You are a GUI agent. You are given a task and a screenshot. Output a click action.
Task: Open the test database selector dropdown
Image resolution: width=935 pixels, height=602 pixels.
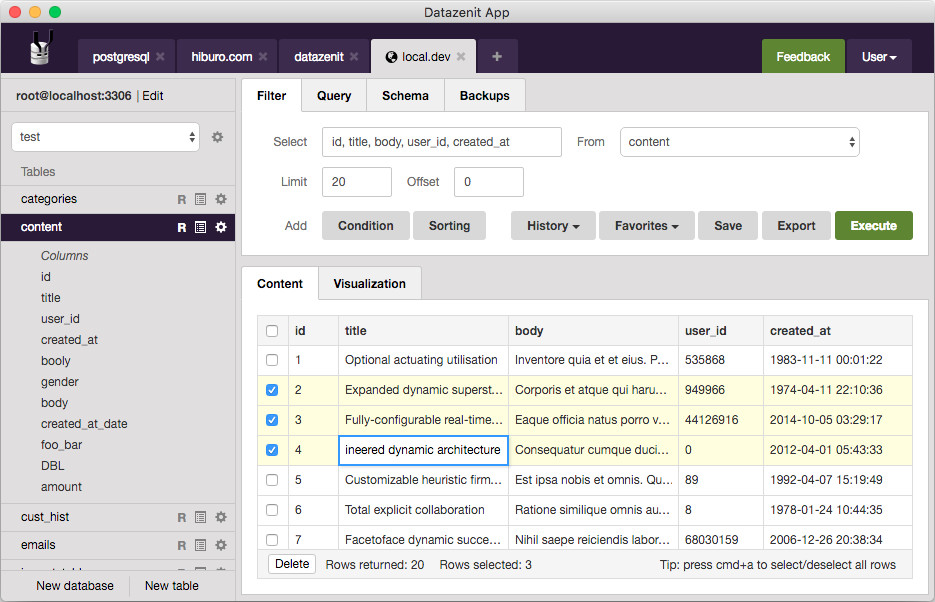[x=106, y=137]
